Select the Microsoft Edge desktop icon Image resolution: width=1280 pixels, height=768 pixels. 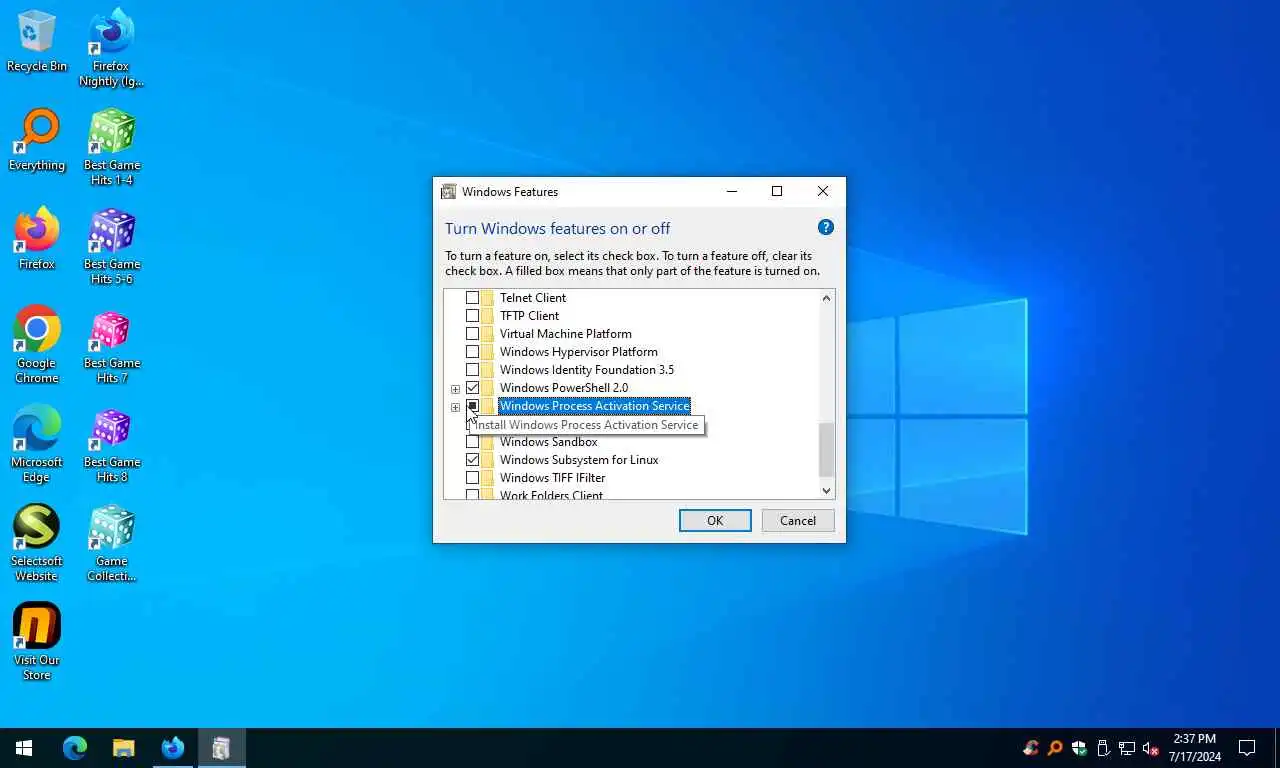37,444
